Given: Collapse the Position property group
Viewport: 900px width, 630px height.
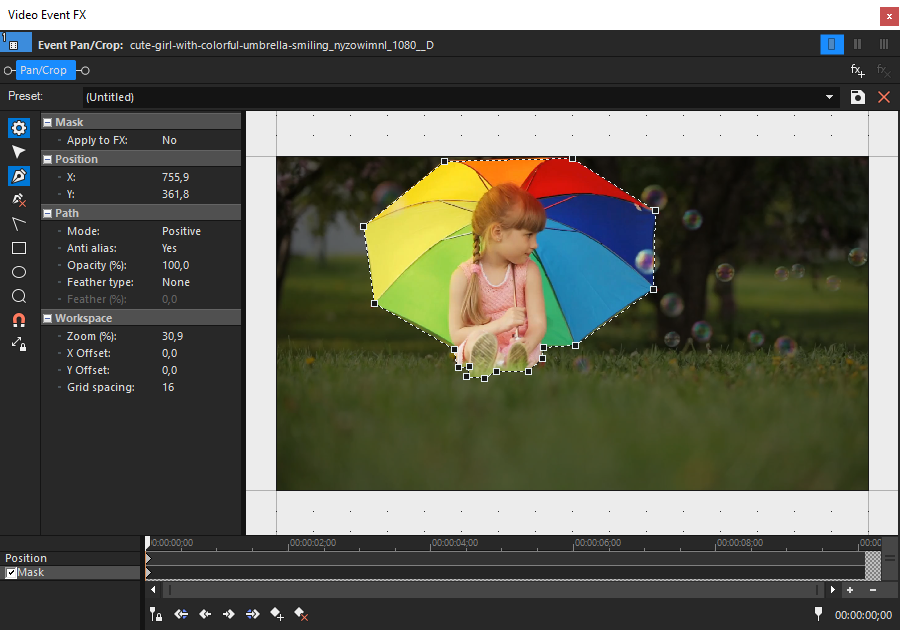Looking at the screenshot, I should (x=47, y=159).
